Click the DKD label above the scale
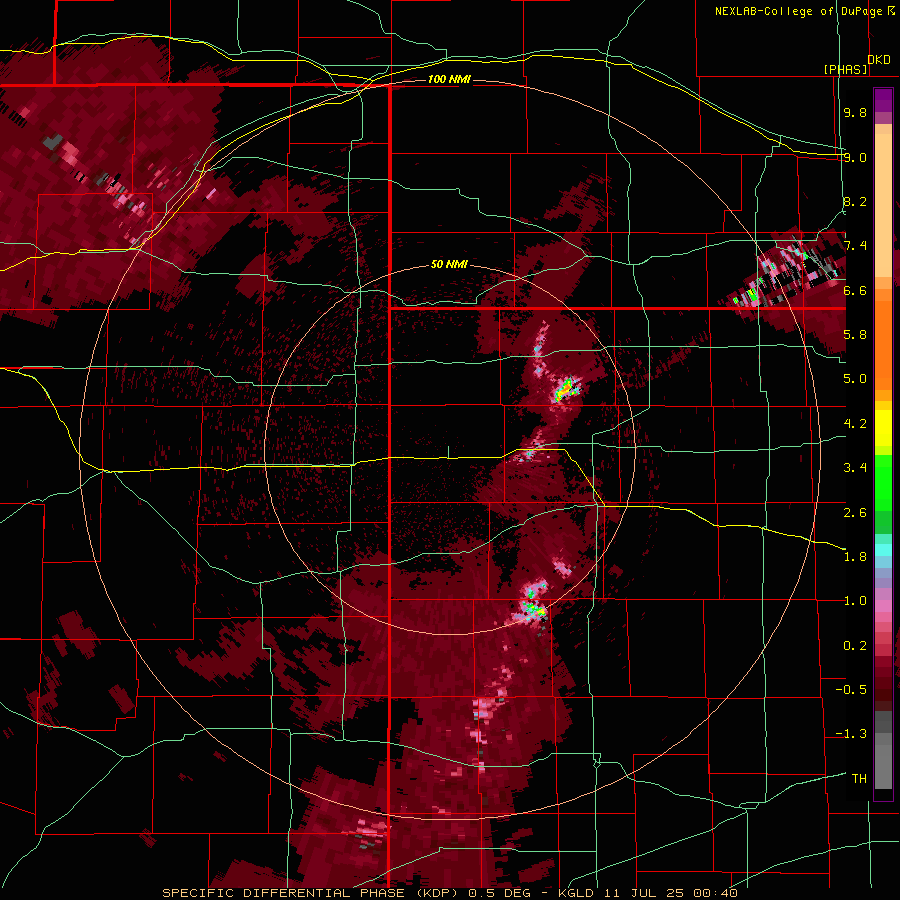Viewport: 900px width, 900px height. coord(879,60)
